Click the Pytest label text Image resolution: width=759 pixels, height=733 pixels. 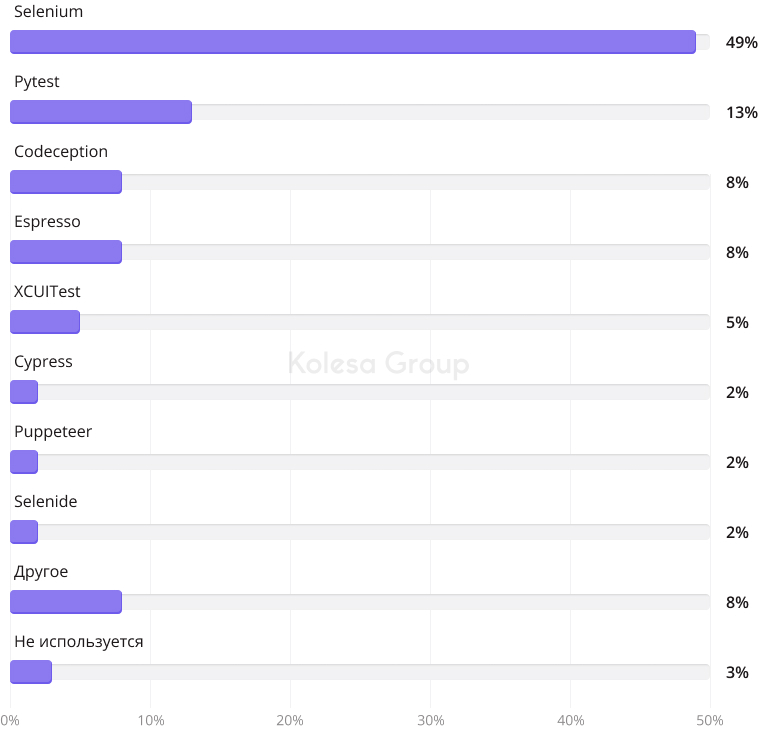[x=37, y=82]
